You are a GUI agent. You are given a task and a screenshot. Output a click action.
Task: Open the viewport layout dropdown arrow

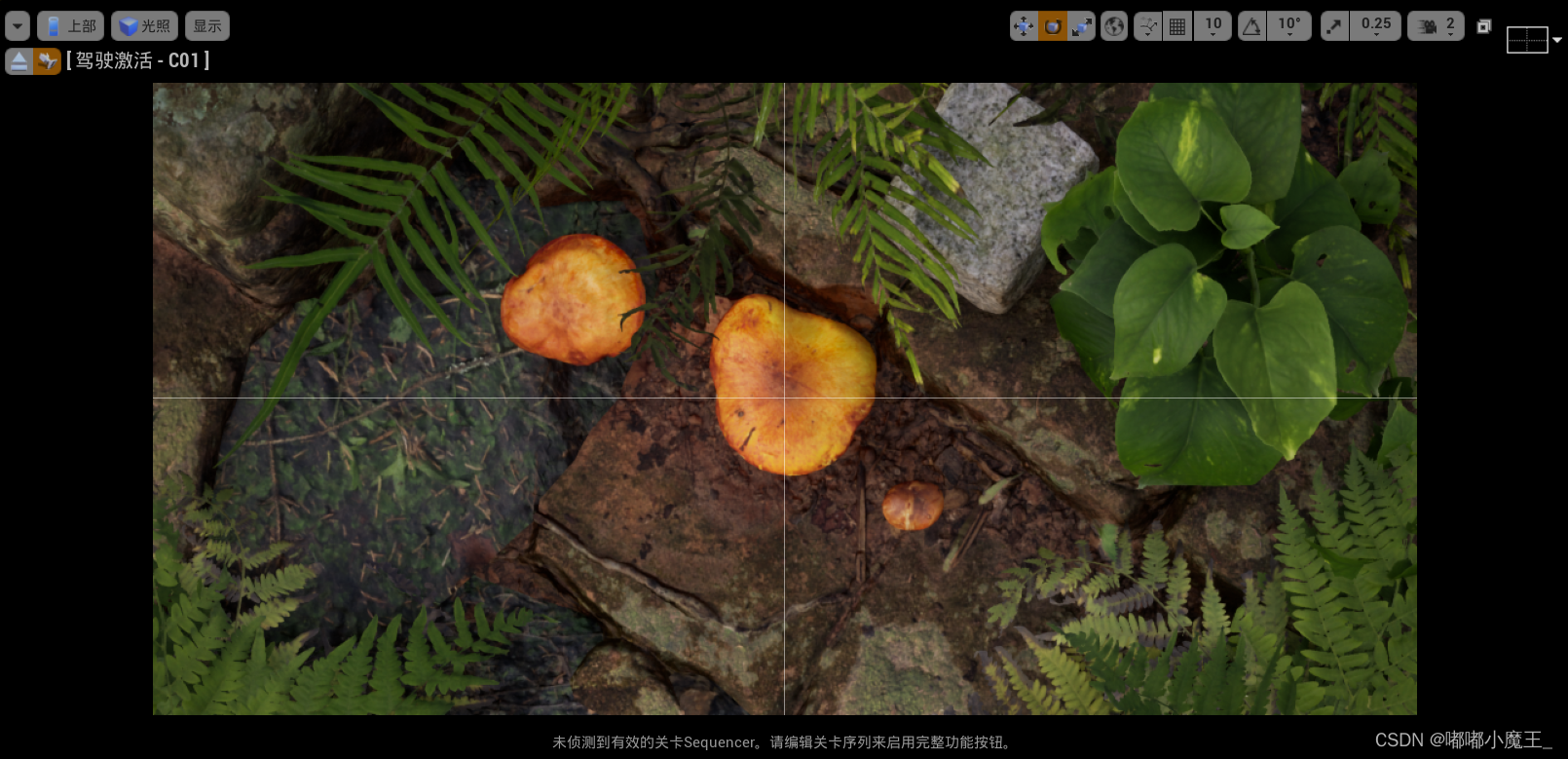click(x=1557, y=40)
